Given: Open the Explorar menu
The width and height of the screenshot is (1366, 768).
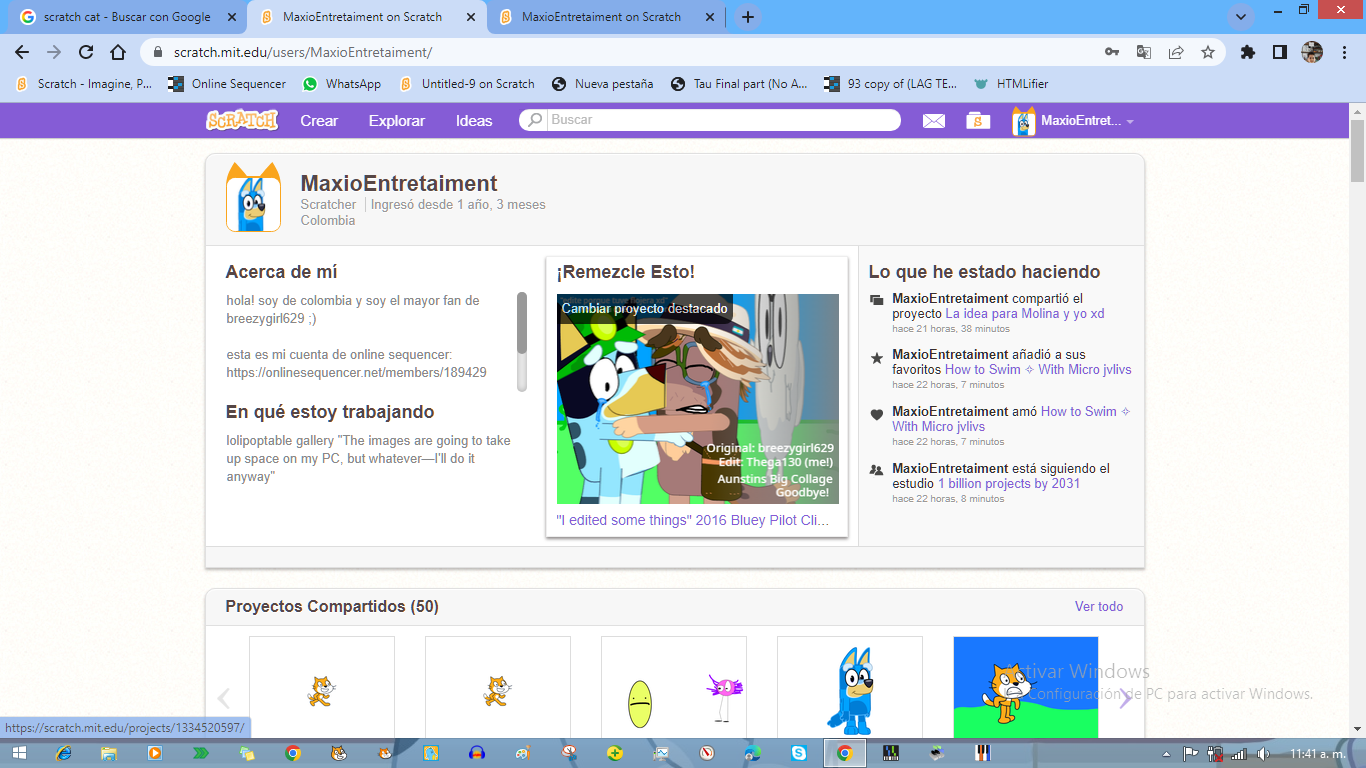Looking at the screenshot, I should (397, 121).
